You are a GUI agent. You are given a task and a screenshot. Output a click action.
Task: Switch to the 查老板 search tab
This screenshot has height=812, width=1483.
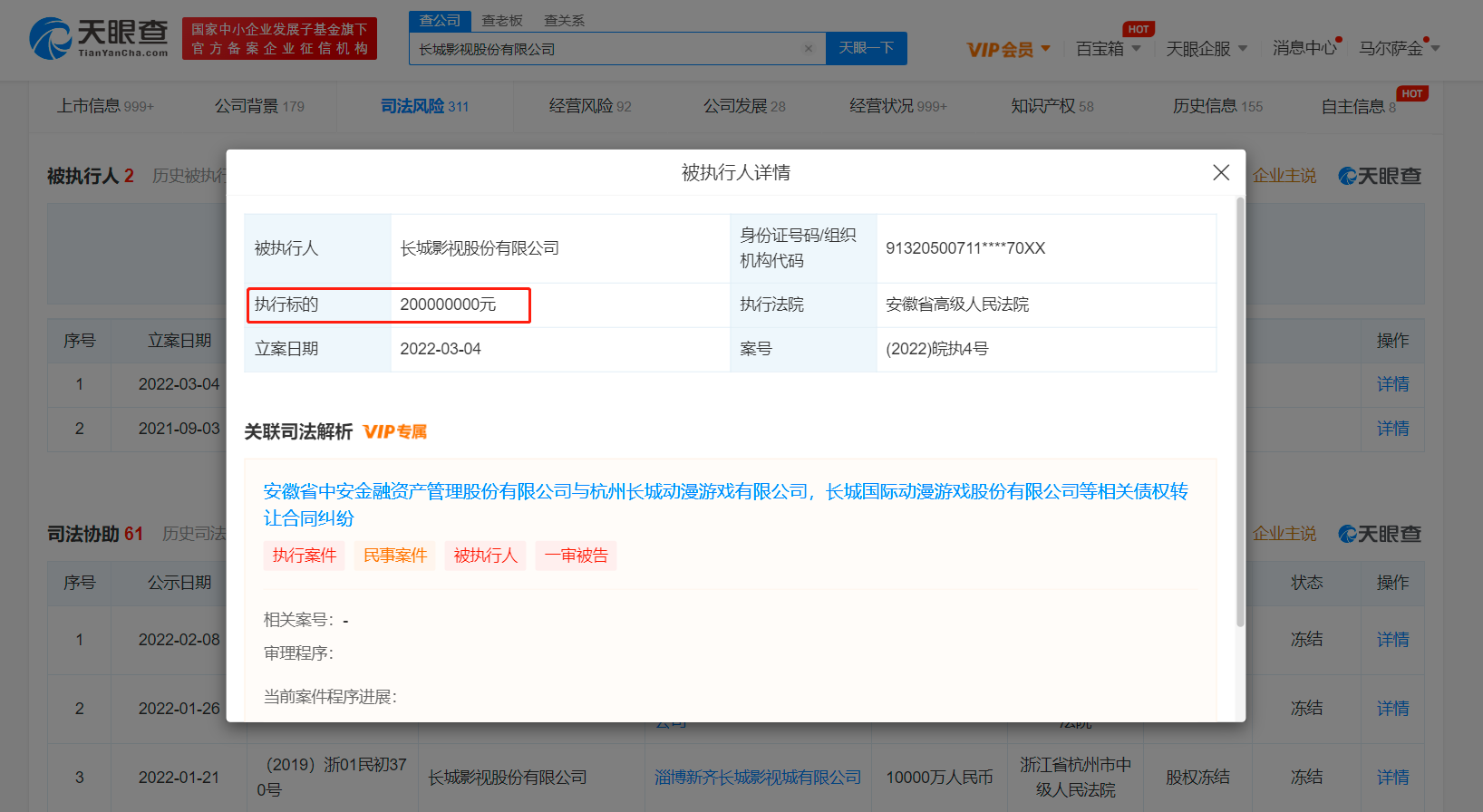(x=502, y=20)
